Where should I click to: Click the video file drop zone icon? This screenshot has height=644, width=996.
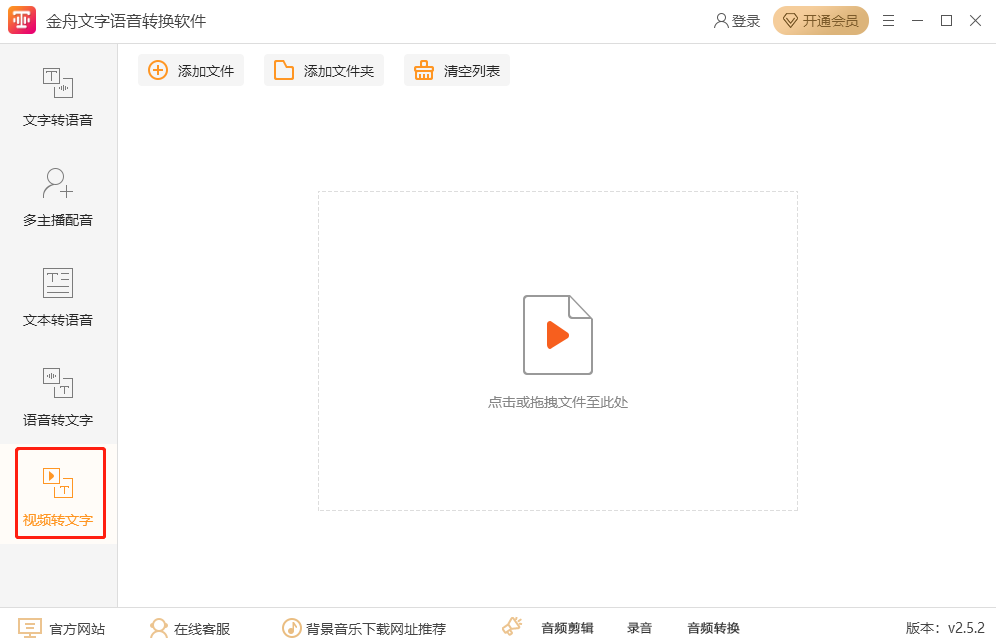[557, 335]
